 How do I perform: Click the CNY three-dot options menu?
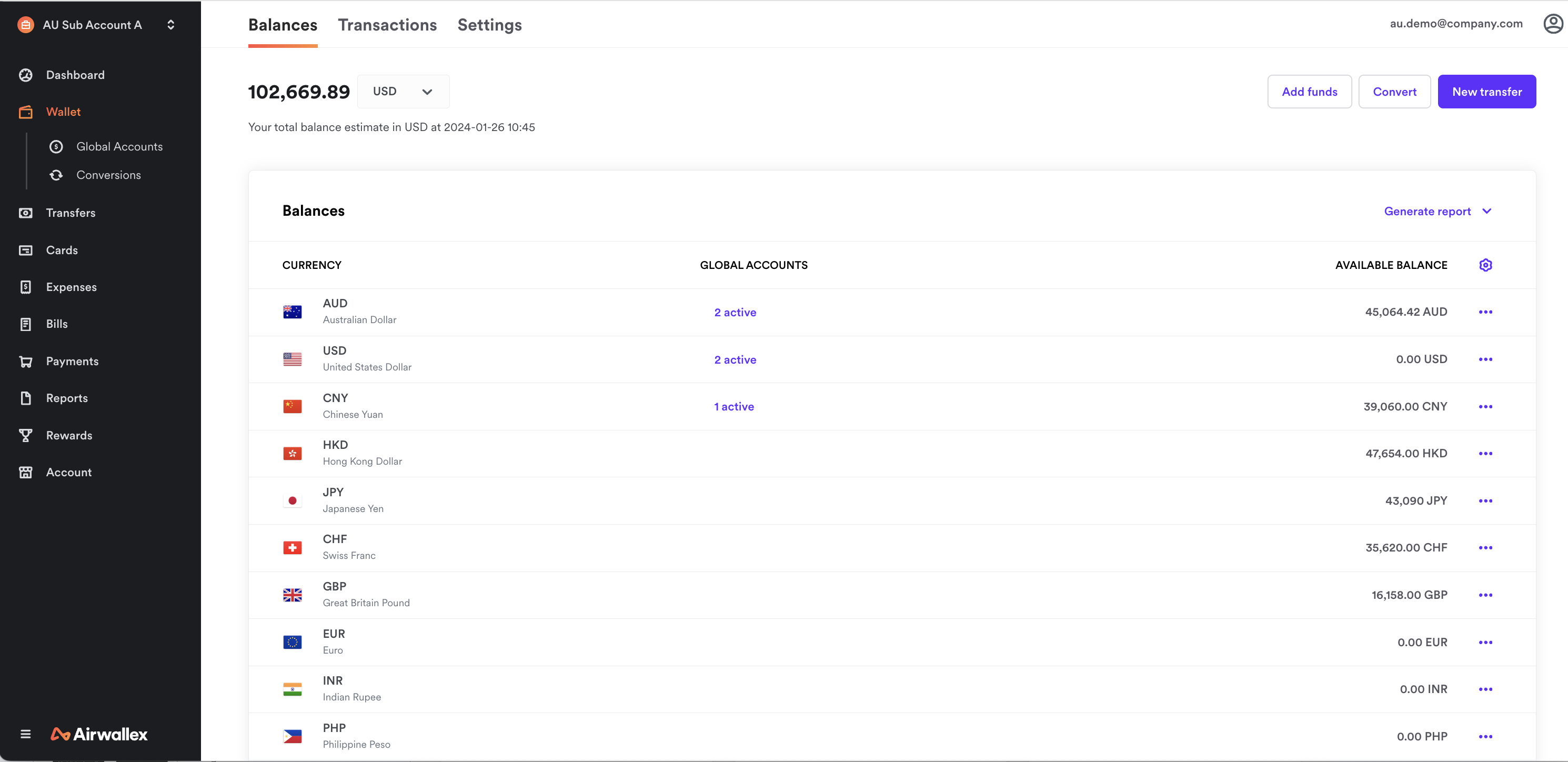[1485, 406]
